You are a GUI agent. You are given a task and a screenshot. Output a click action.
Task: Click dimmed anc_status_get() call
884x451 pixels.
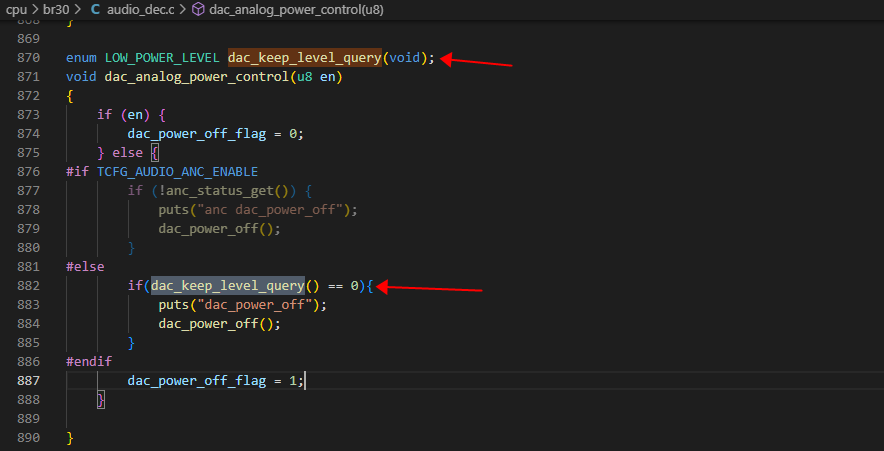(x=227, y=191)
